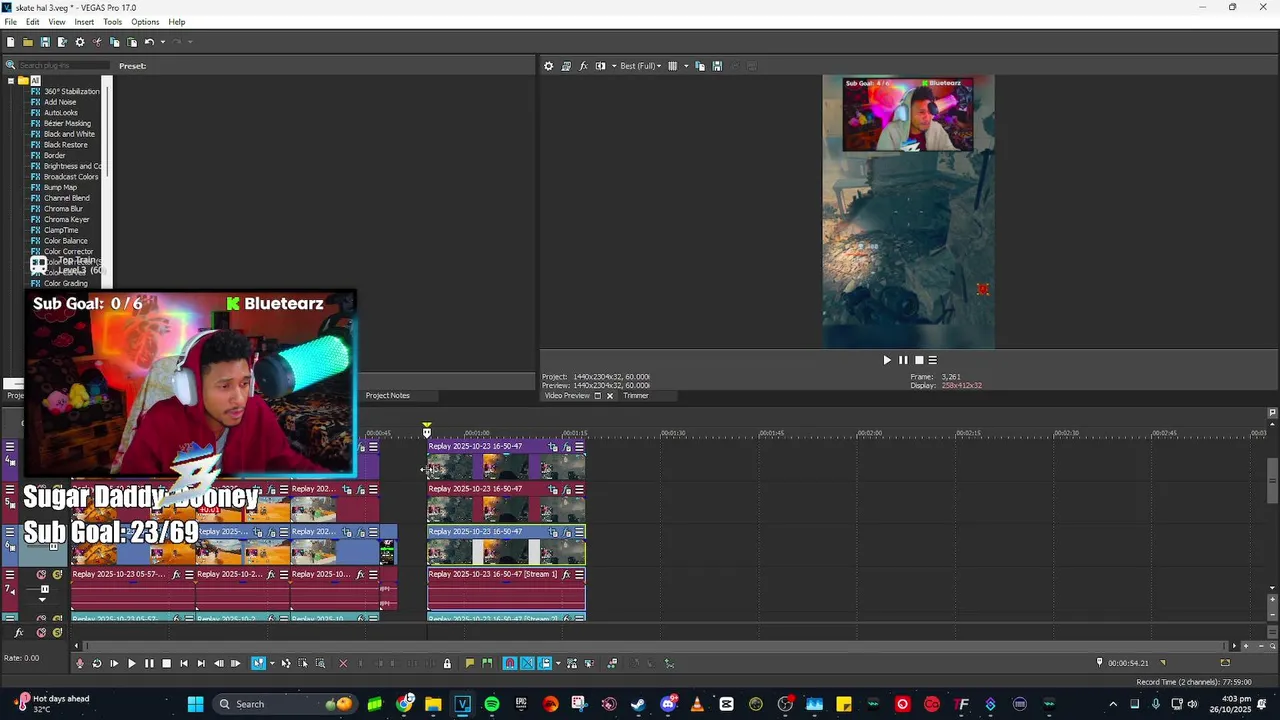The image size is (1280, 720).
Task: Create a new project with the New icon
Action: coord(10,42)
